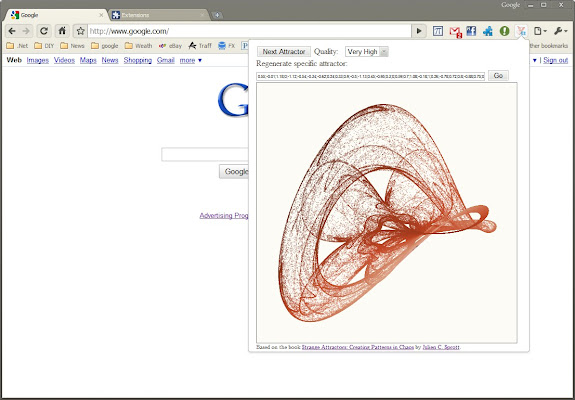Screen dimensions: 575x400
Task: Expand Google's more menu
Action: point(191,60)
